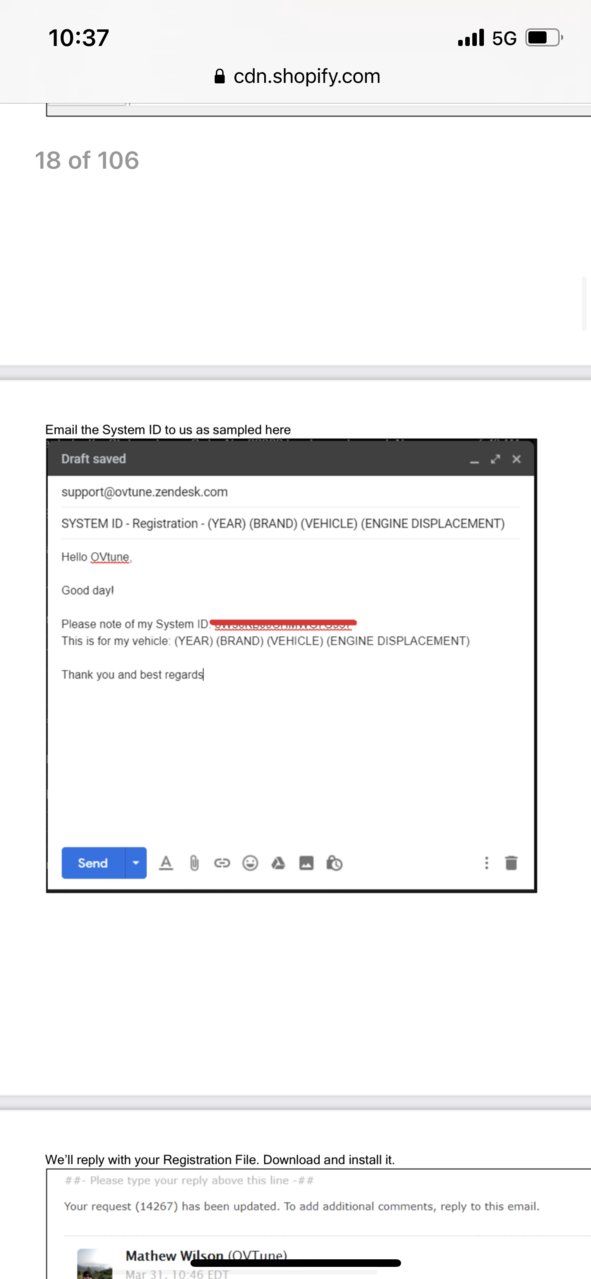
Task: Click the attach files paperclip icon
Action: 195,863
